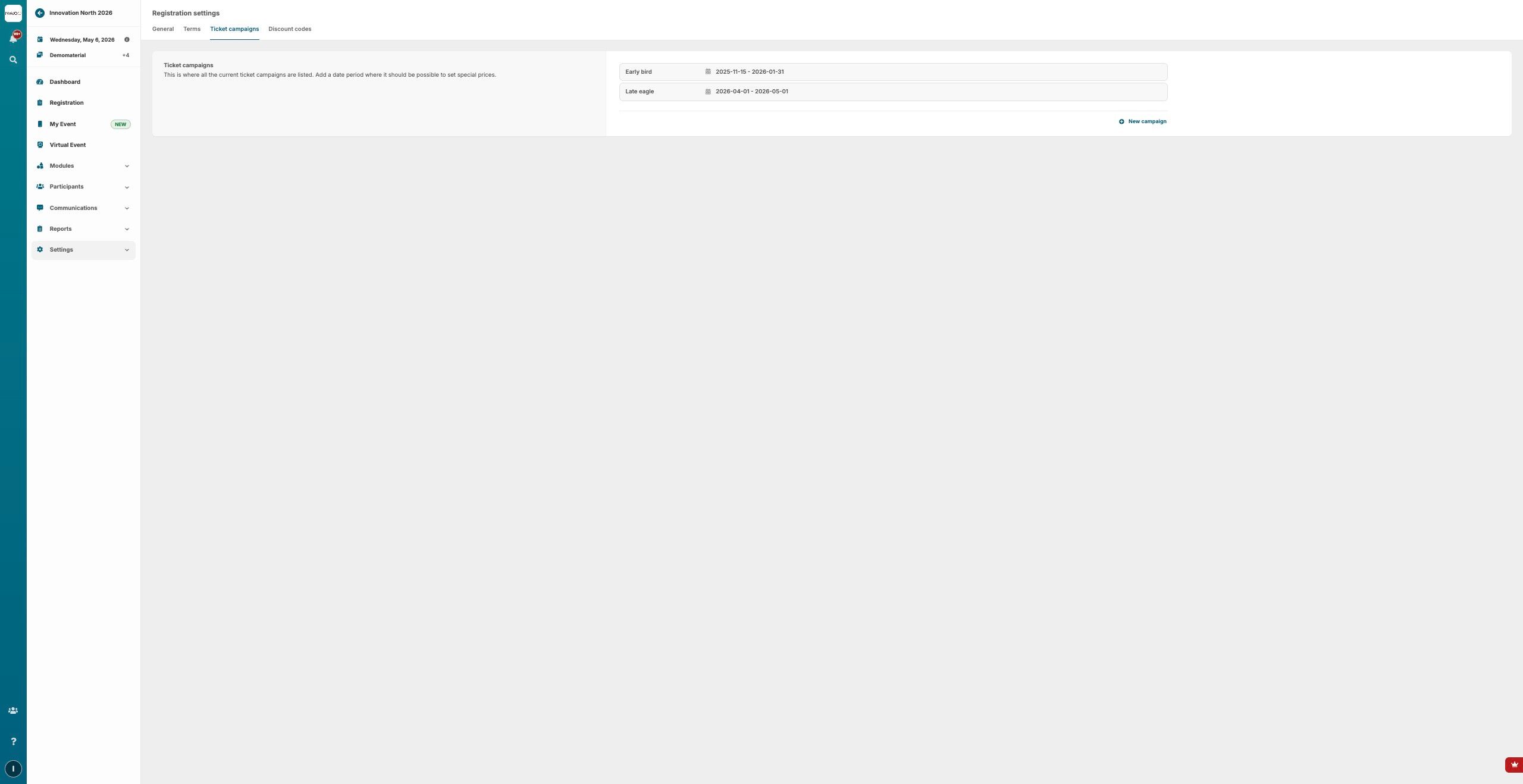
Task: Expand the Participants section
Action: [x=127, y=187]
